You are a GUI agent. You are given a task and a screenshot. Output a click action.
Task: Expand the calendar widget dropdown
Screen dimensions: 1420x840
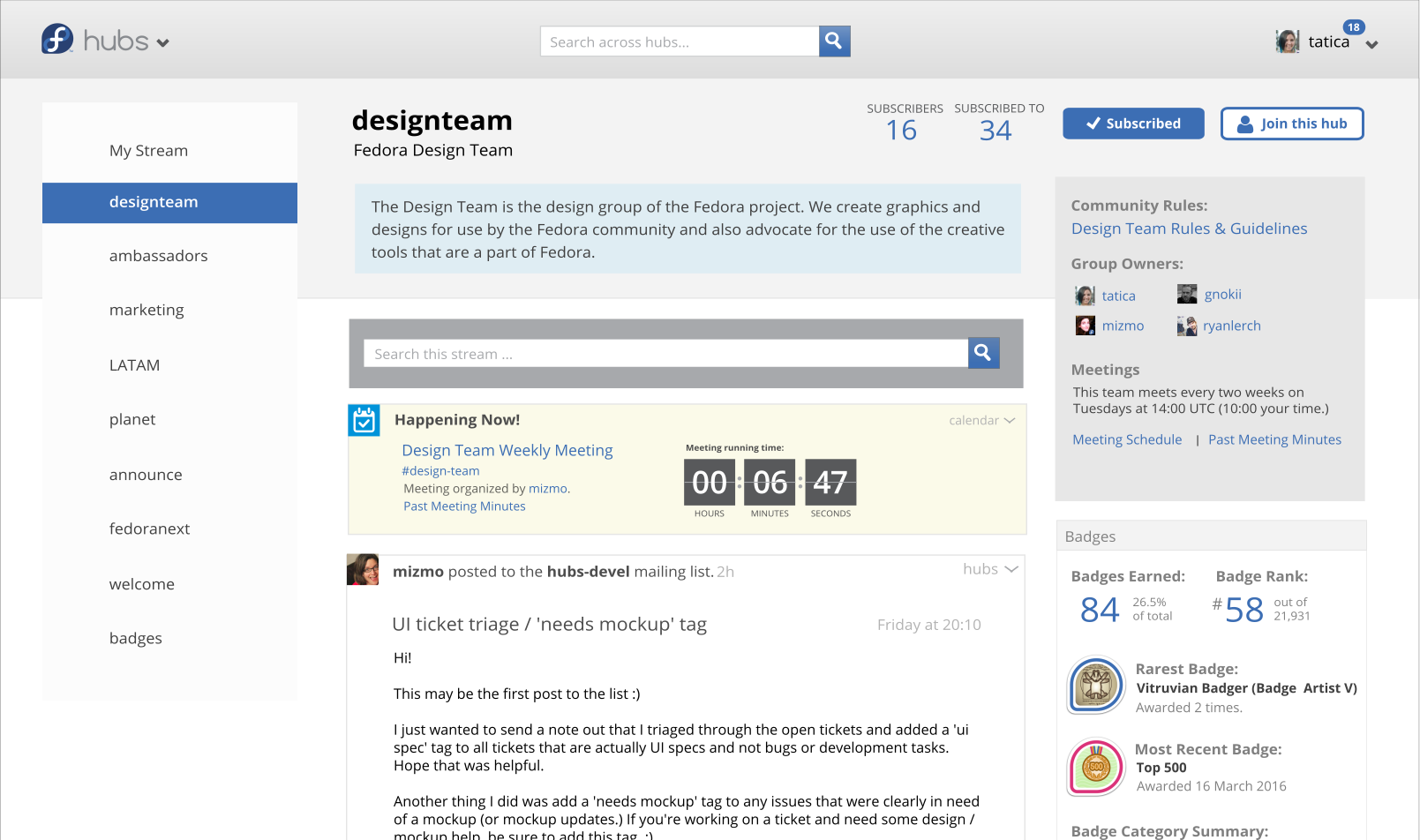pos(1010,421)
